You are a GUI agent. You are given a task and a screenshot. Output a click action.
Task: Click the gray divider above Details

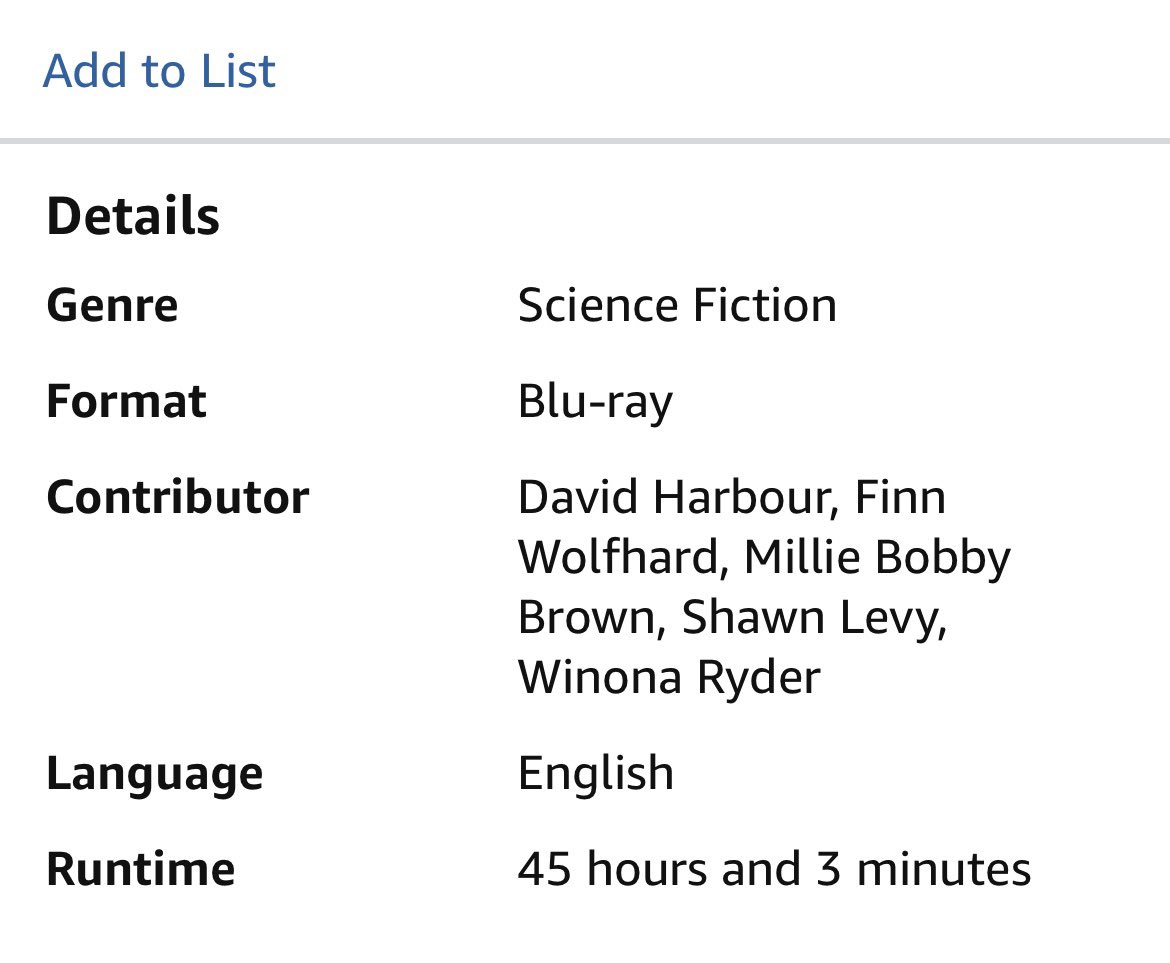point(585,140)
